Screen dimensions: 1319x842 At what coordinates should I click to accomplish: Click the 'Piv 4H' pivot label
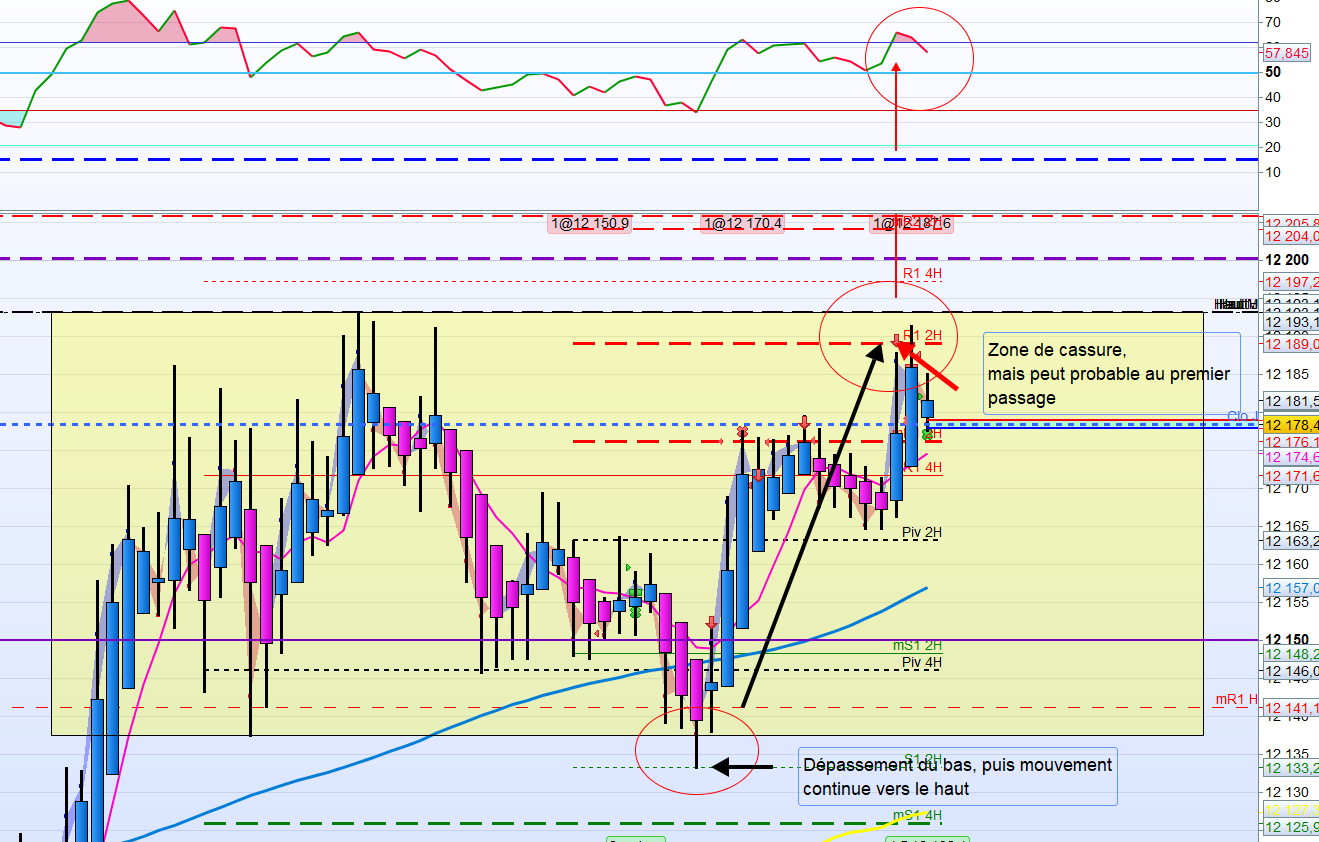click(x=922, y=662)
